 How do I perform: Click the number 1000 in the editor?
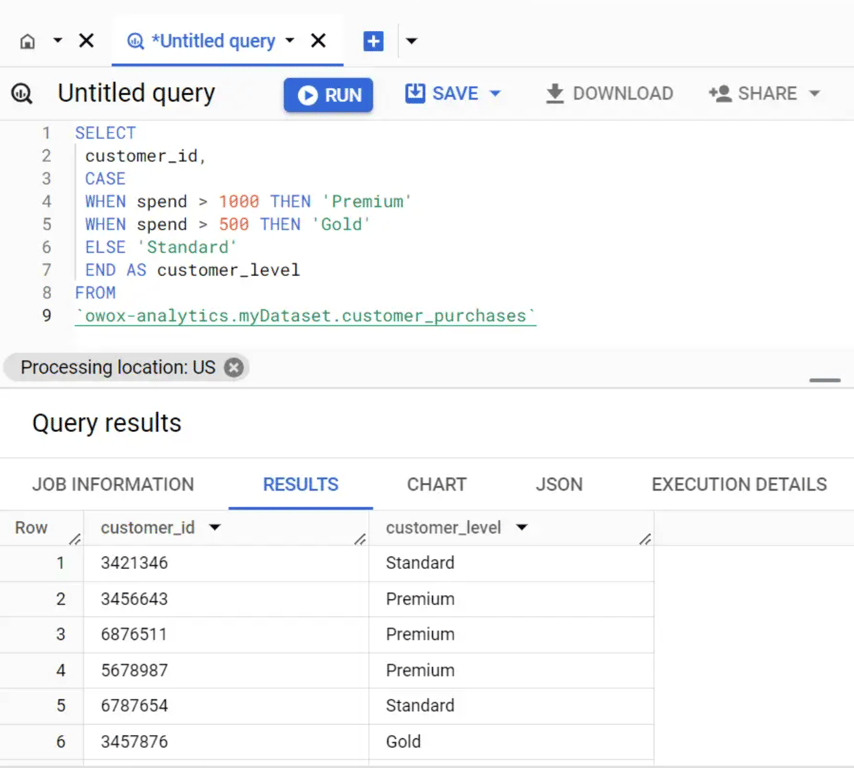239,202
